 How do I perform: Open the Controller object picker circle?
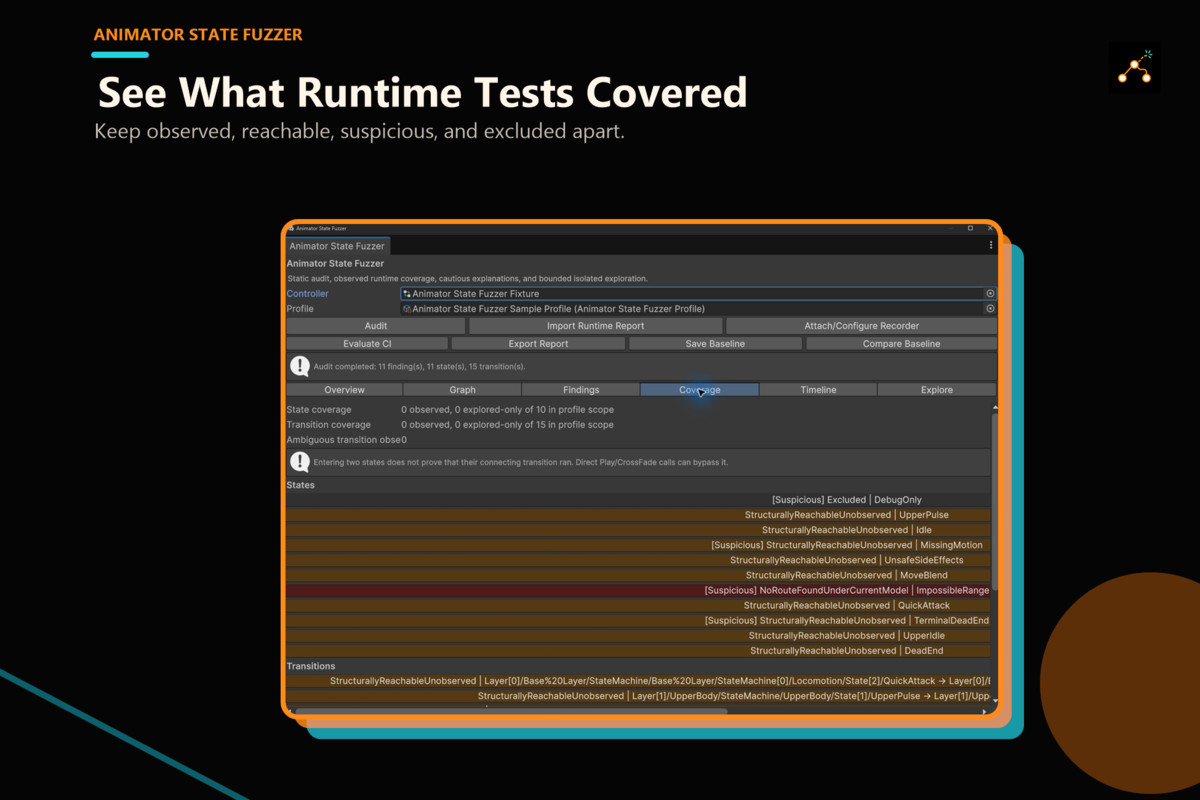click(990, 294)
